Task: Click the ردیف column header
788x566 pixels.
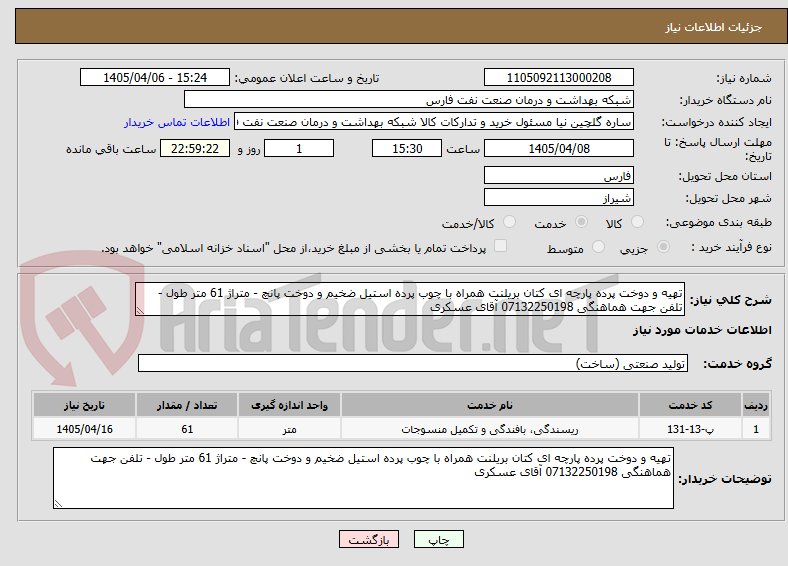Action: point(756,405)
